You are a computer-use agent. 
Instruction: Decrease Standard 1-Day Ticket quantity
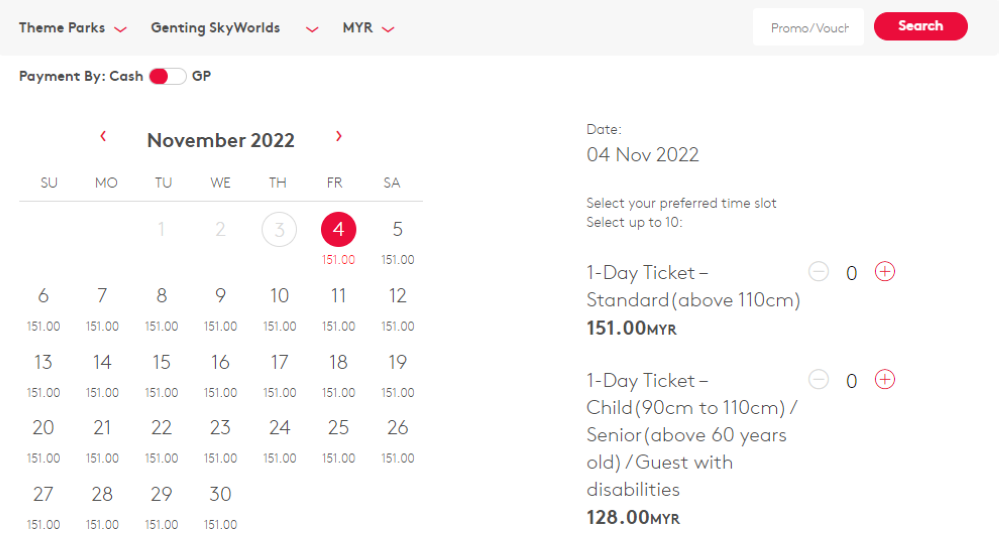818,272
